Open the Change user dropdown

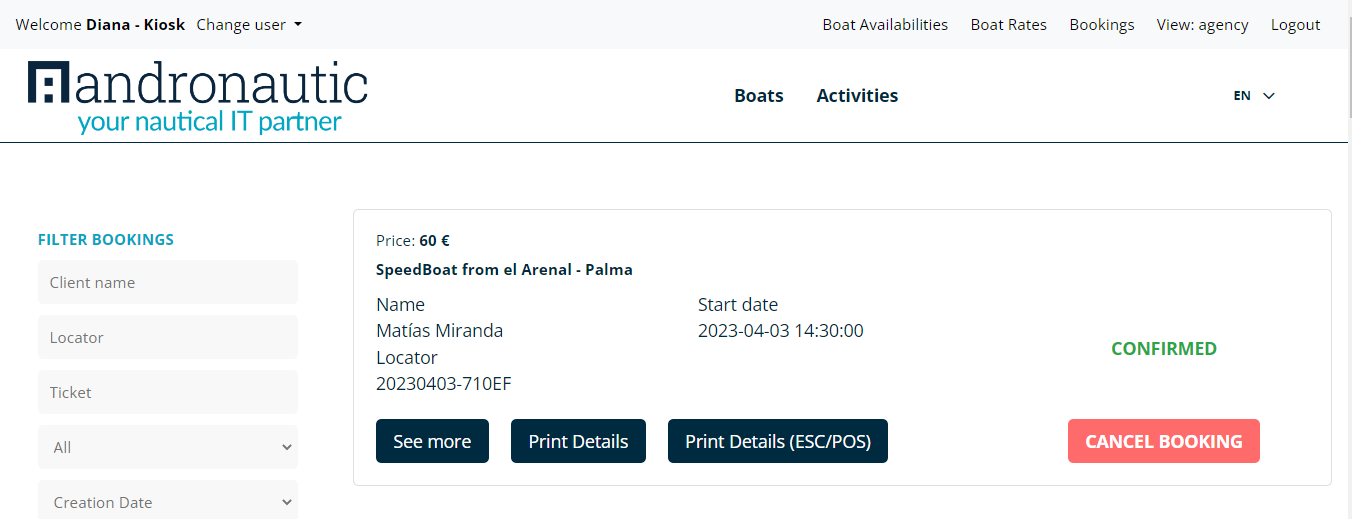coord(249,25)
